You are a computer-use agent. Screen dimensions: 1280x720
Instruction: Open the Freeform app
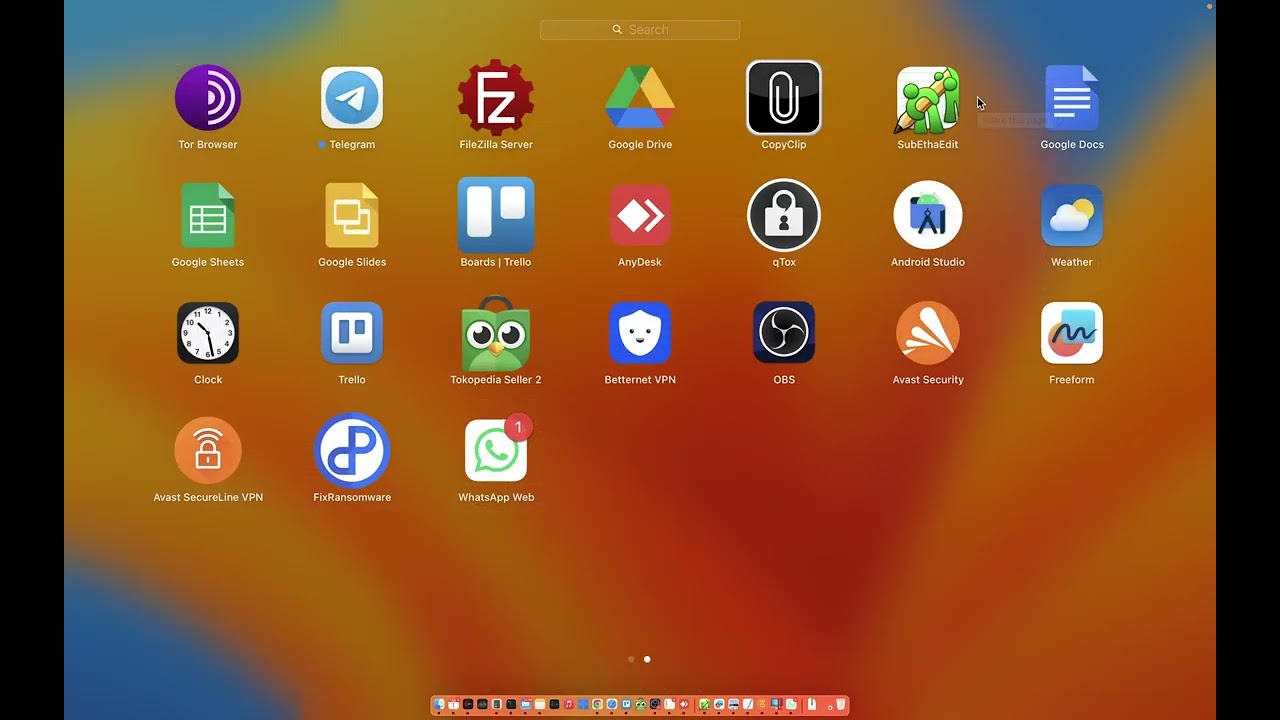pyautogui.click(x=1072, y=333)
